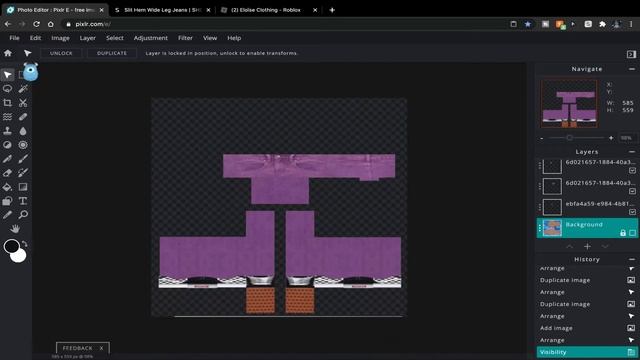Select the Liquify waves tool
Viewport: 640px width, 360px height.
[x=7, y=117]
